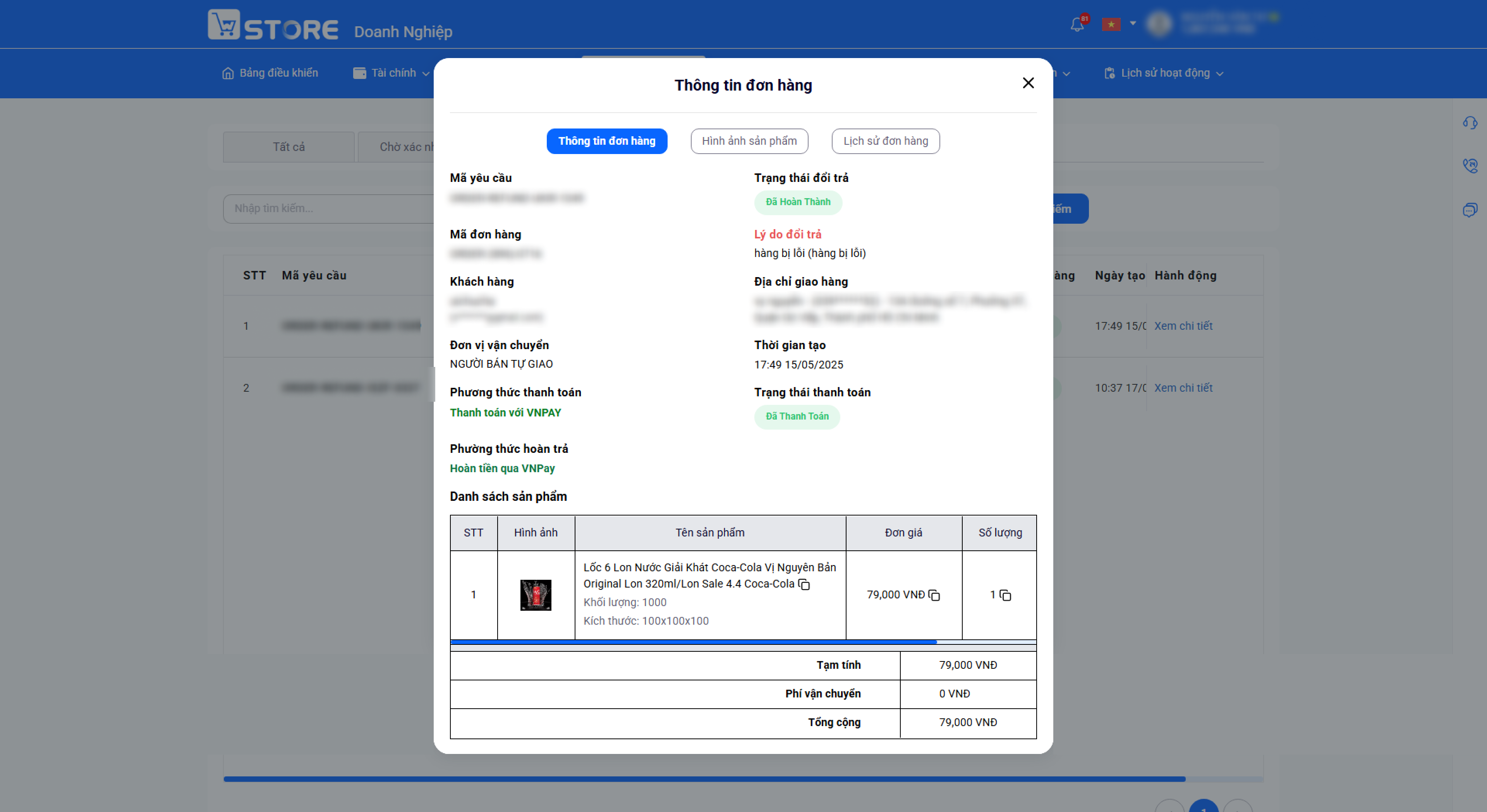Copy the 79,000 VNĐ unit price
This screenshot has width=1487, height=812.
pyautogui.click(x=934, y=595)
